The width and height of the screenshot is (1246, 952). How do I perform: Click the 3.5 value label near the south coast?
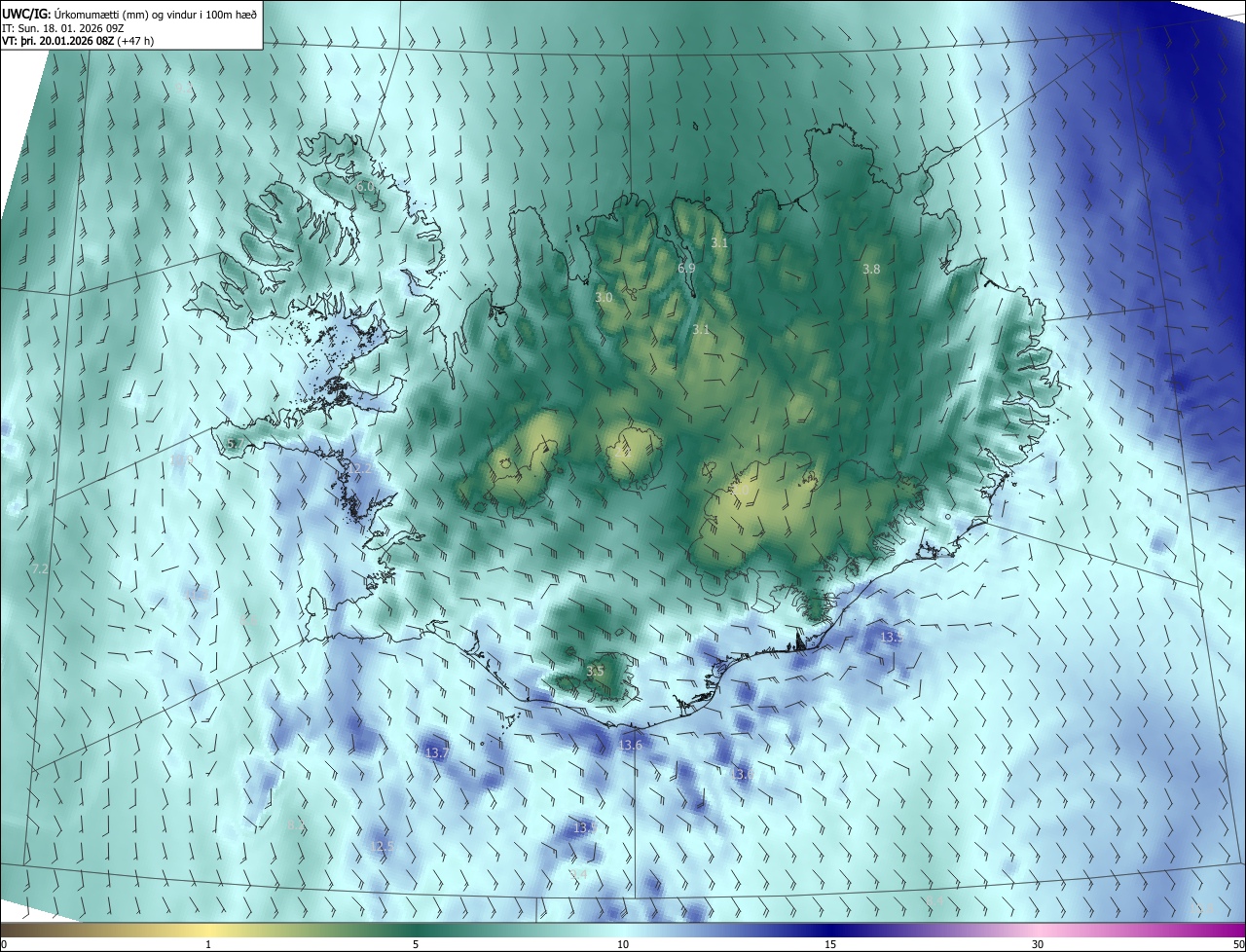click(x=595, y=671)
